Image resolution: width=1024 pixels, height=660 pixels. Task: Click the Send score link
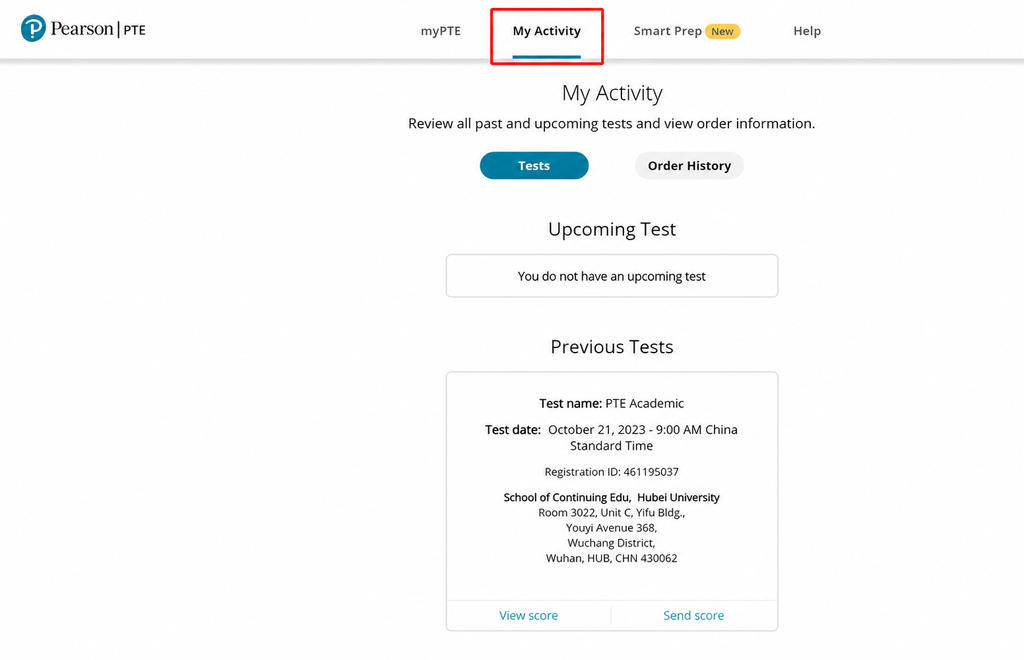click(x=694, y=616)
